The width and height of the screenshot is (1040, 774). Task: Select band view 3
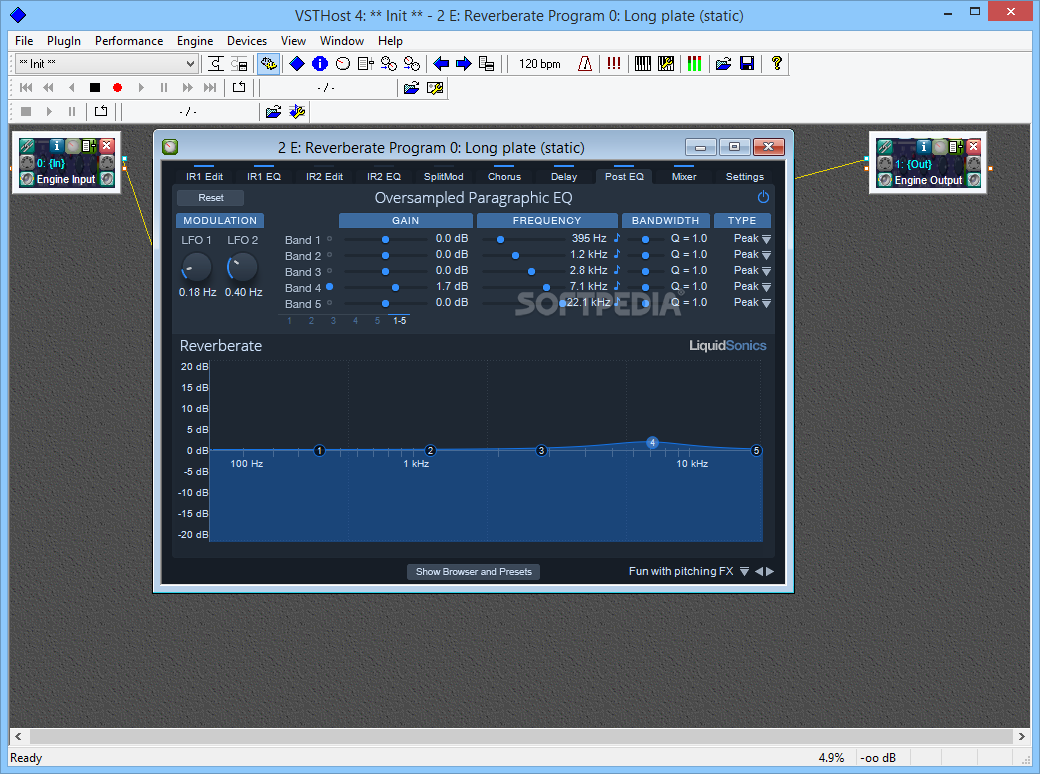click(x=333, y=320)
